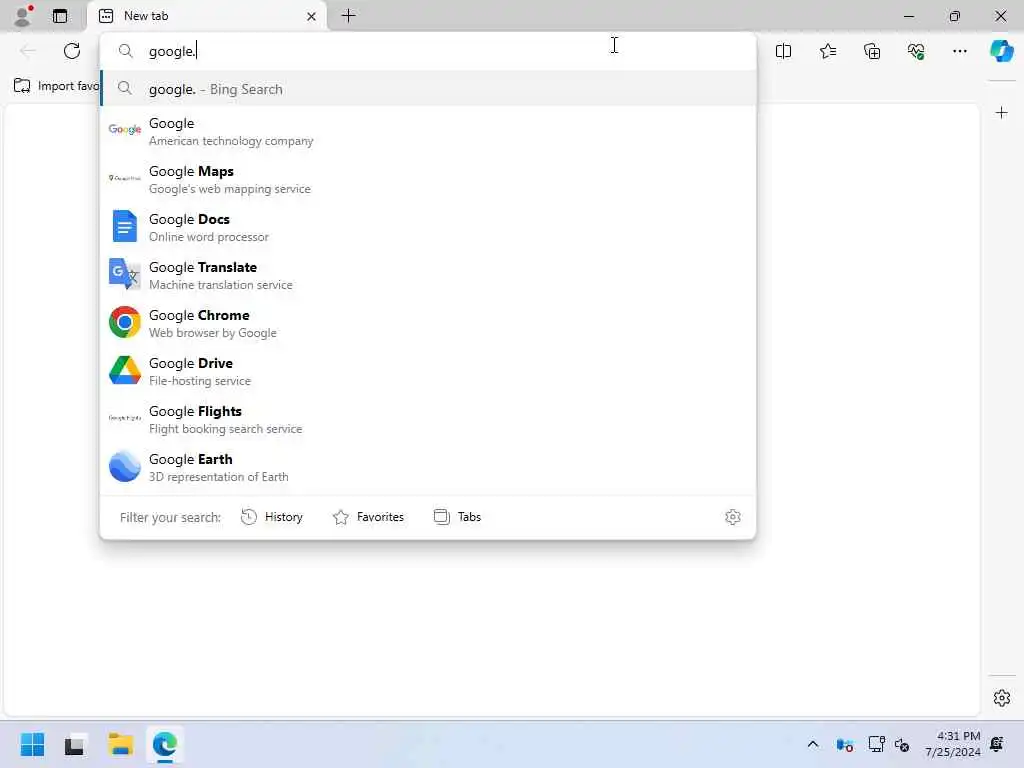1024x768 pixels.
Task: Open Windows Start menu
Action: (32, 744)
